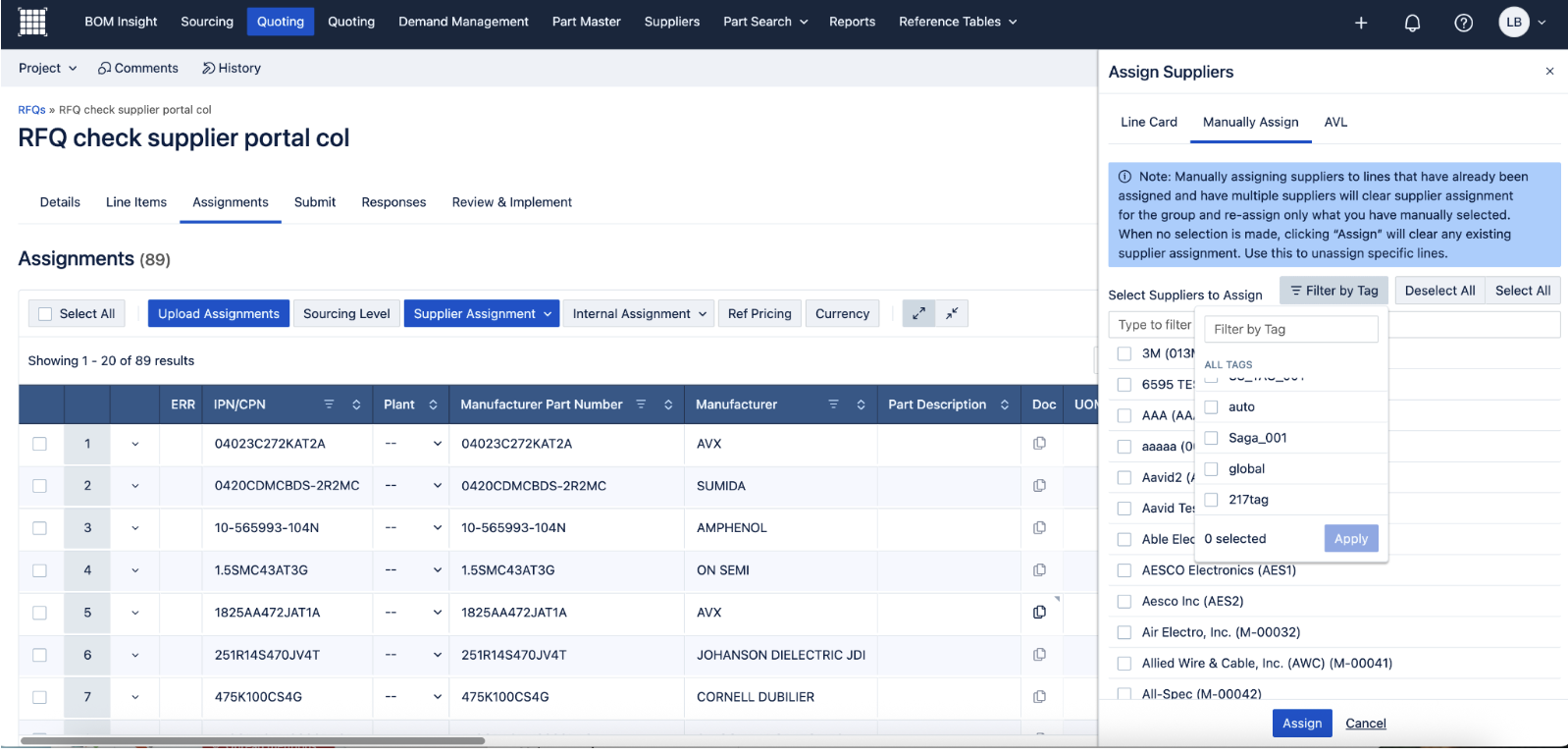
Task: Click the Assign button
Action: pyautogui.click(x=1302, y=723)
